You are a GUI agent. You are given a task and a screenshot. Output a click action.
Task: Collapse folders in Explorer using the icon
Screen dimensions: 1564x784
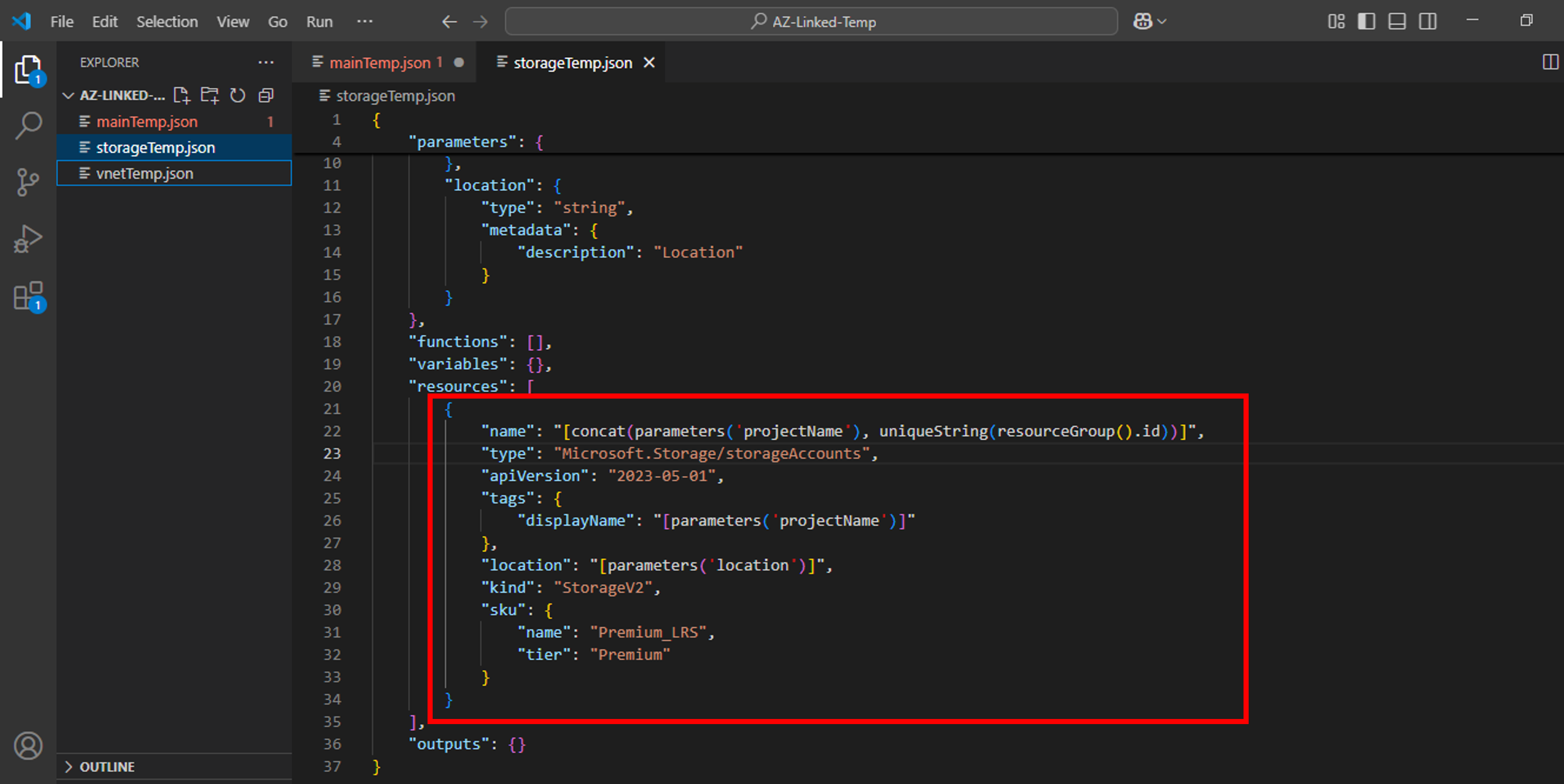(266, 95)
